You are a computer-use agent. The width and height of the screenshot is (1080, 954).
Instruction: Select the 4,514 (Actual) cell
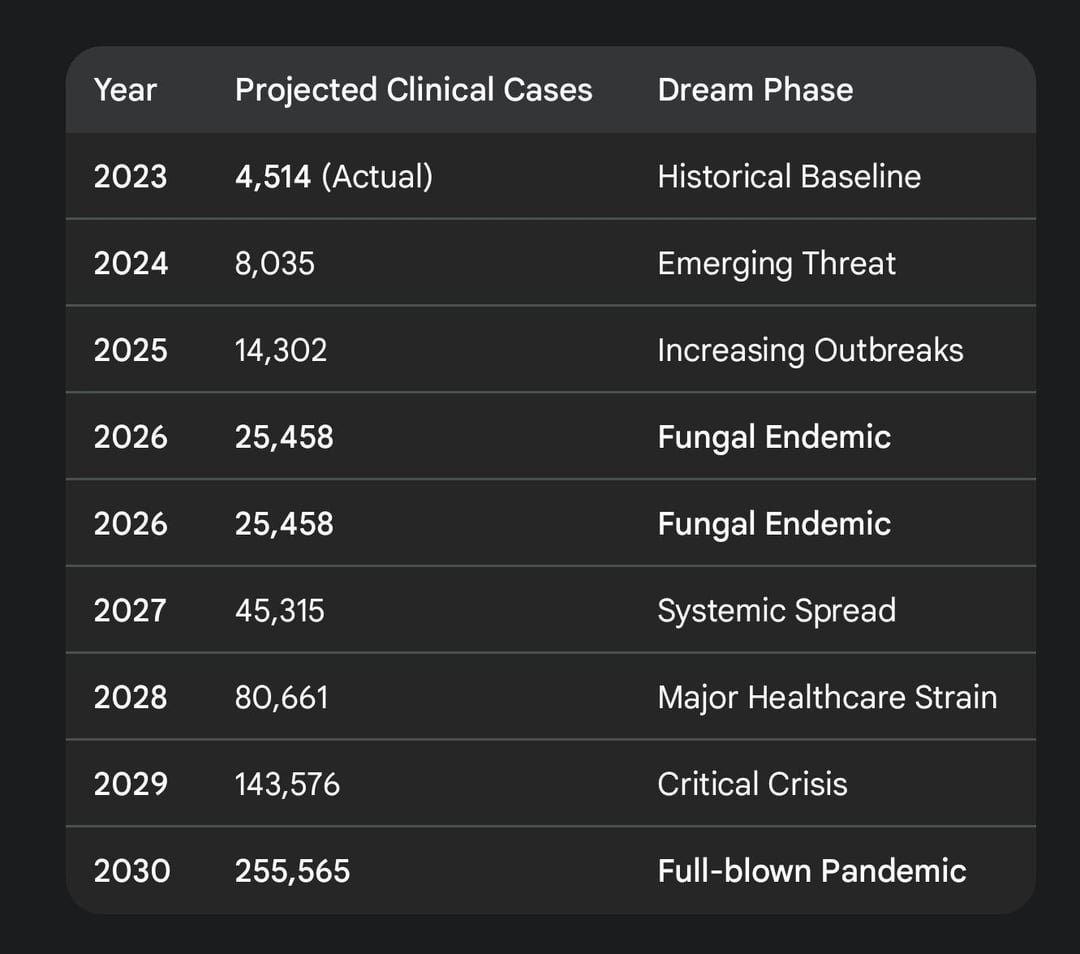pyautogui.click(x=333, y=177)
